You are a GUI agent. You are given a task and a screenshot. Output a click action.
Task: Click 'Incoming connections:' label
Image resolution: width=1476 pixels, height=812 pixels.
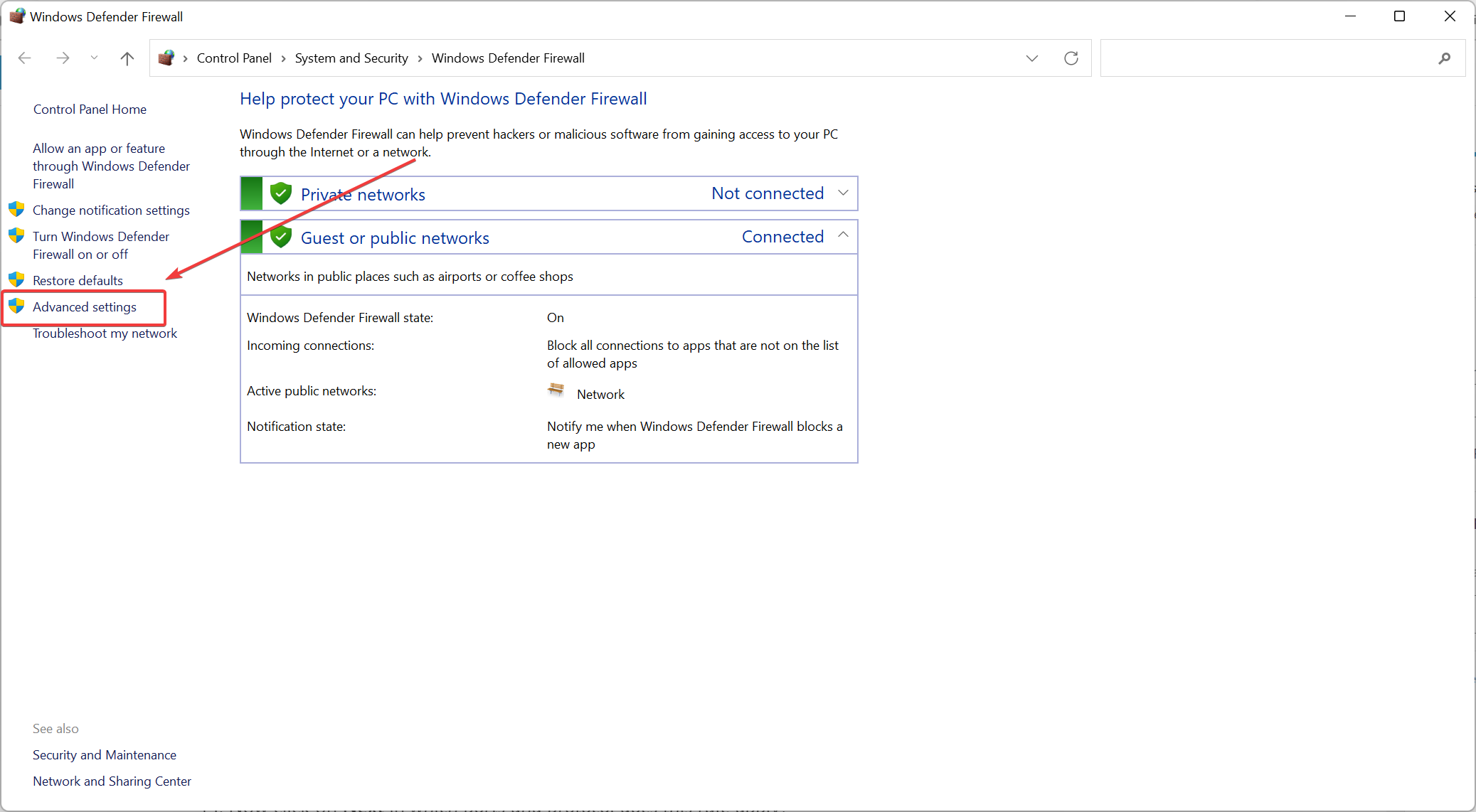tap(310, 346)
